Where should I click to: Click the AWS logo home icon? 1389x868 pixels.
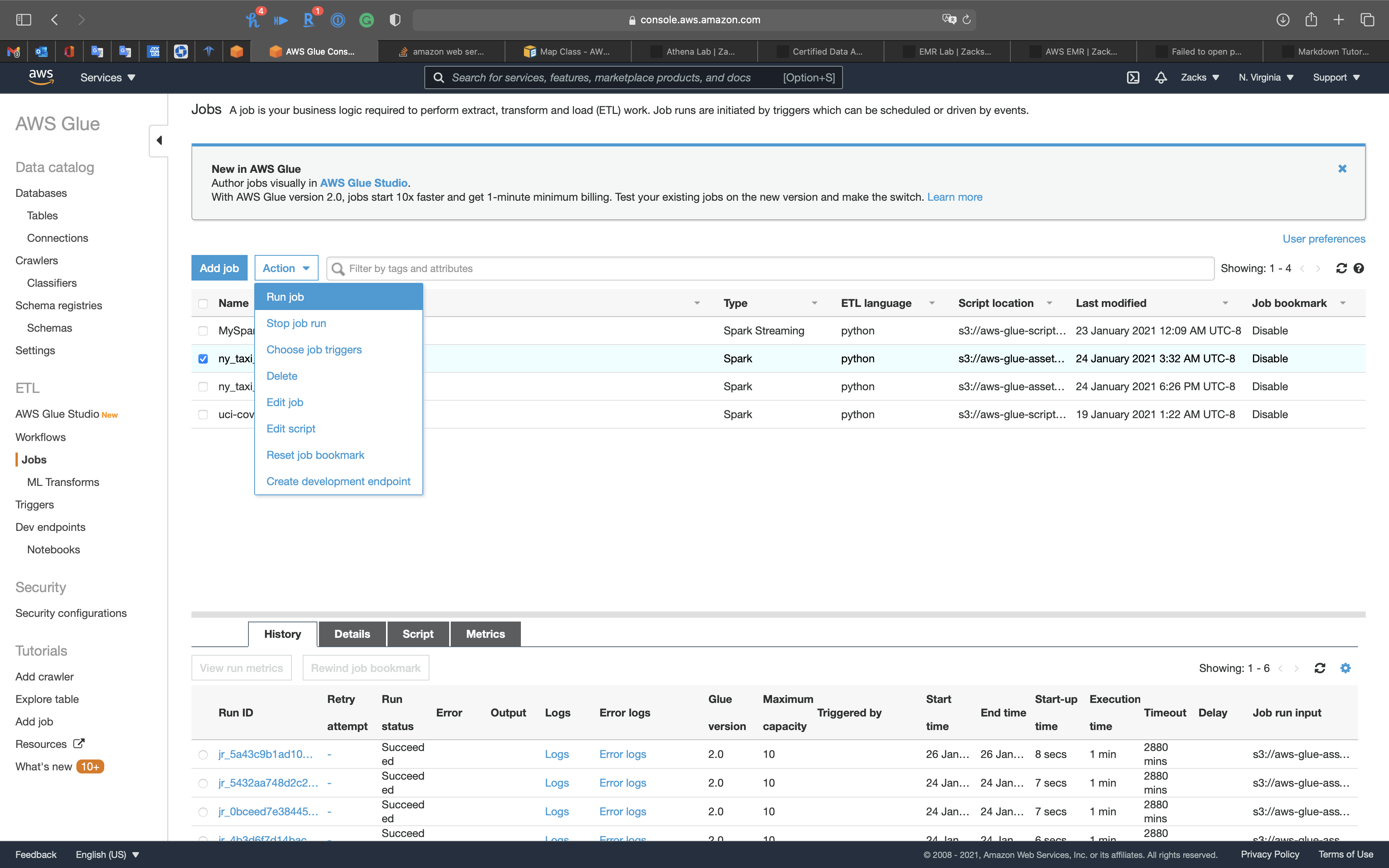point(41,77)
